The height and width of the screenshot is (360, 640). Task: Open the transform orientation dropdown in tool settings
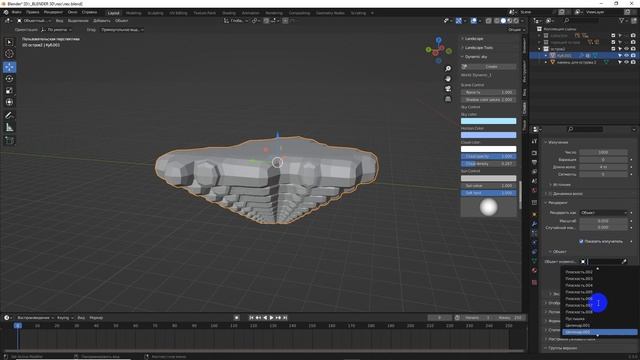57,30
